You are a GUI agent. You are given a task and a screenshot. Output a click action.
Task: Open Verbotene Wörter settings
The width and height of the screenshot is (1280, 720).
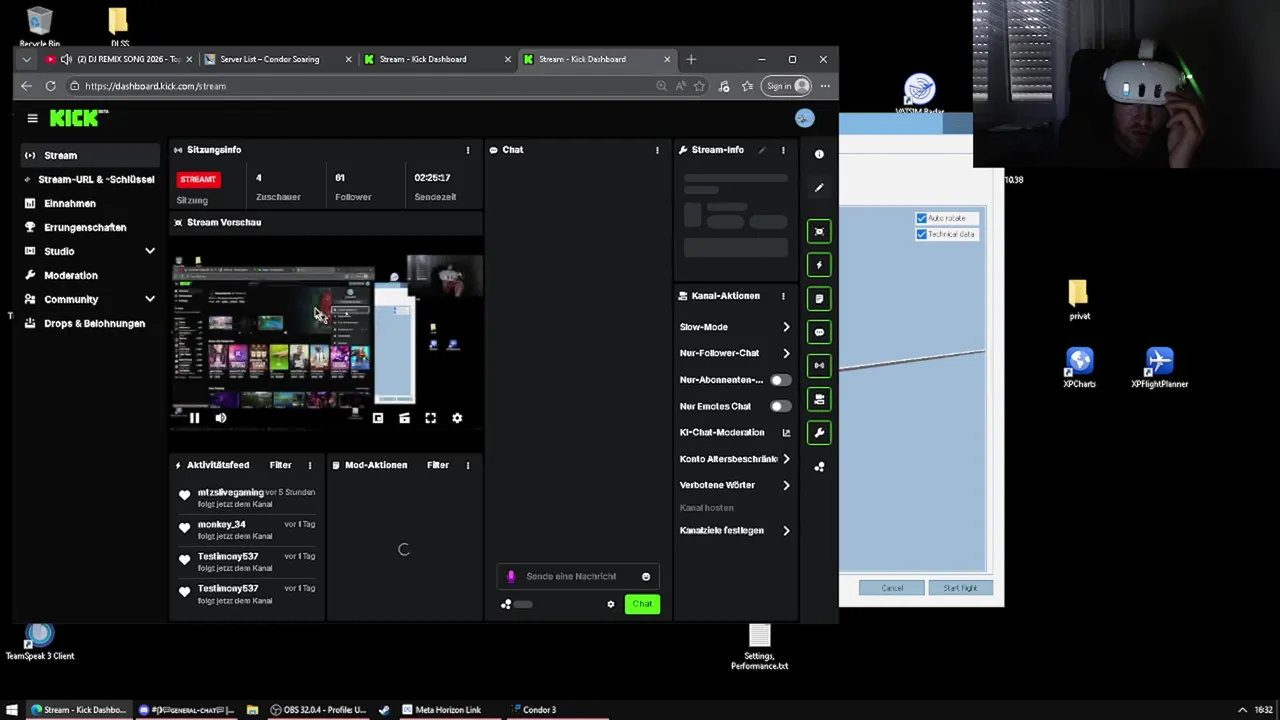(735, 485)
